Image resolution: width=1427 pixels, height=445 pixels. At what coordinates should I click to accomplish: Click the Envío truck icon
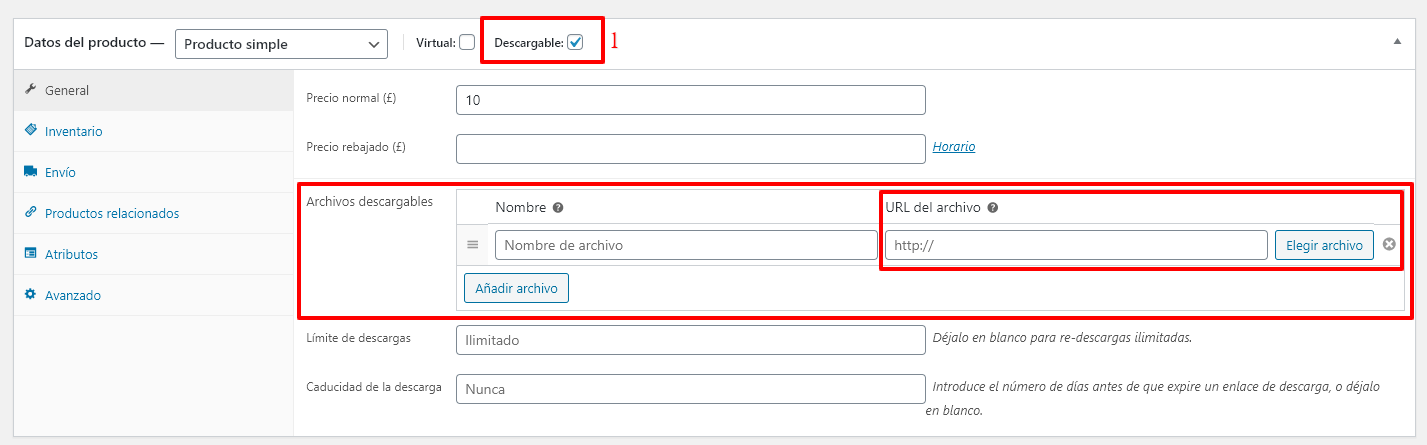click(30, 172)
